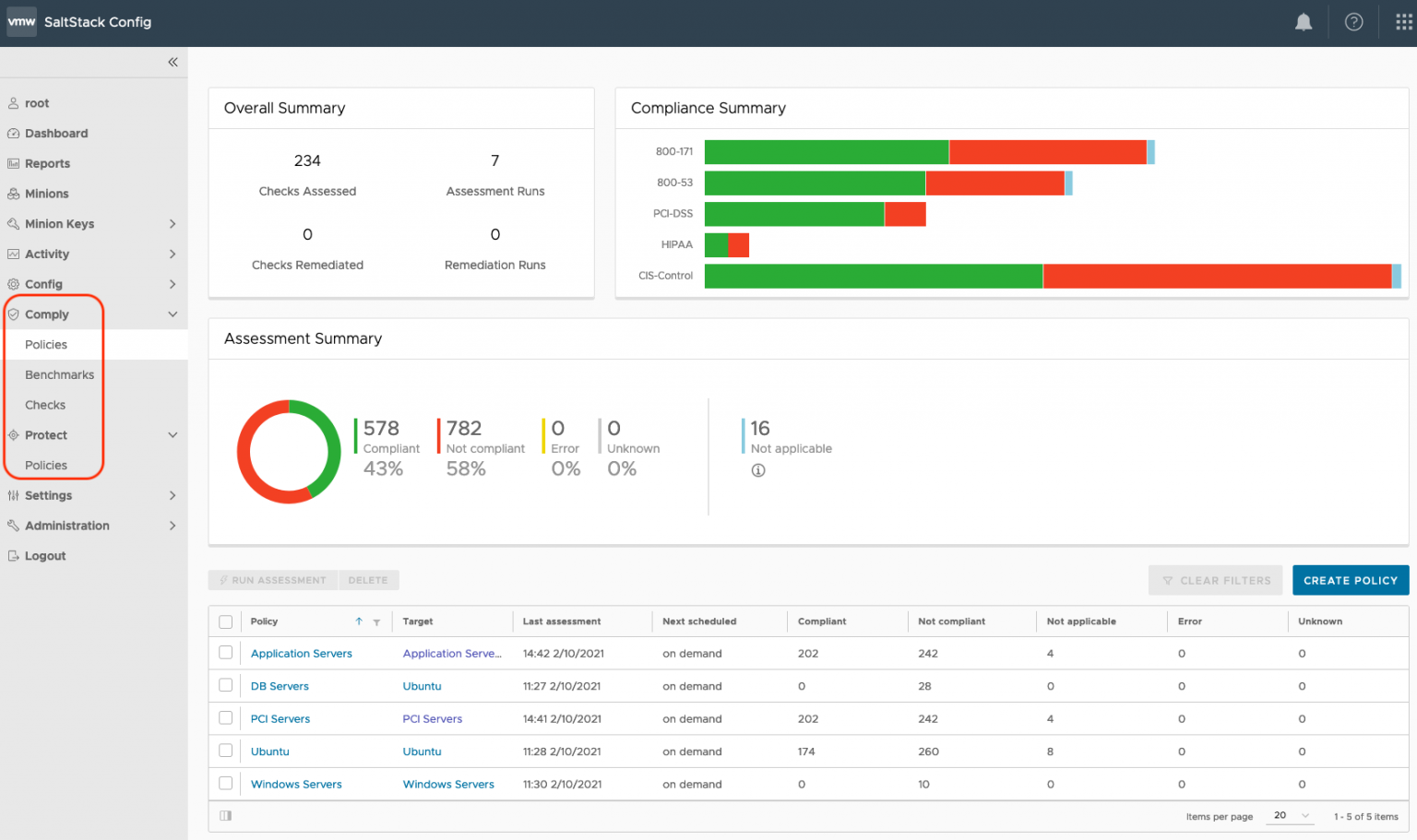The height and width of the screenshot is (840, 1417).
Task: Open the DB Servers policy link
Action: pos(280,686)
